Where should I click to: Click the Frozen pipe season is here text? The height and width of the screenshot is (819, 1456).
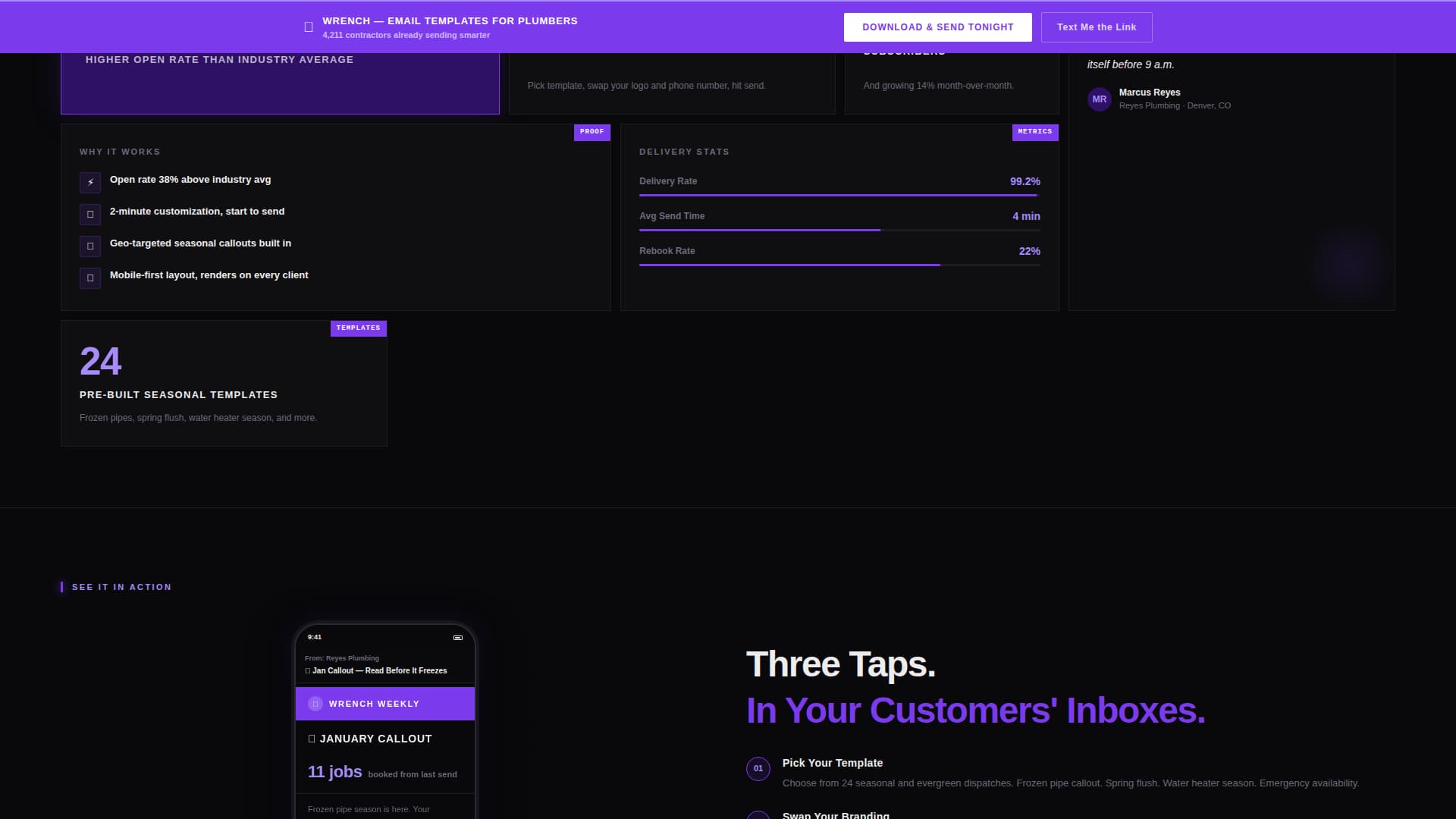[369, 810]
